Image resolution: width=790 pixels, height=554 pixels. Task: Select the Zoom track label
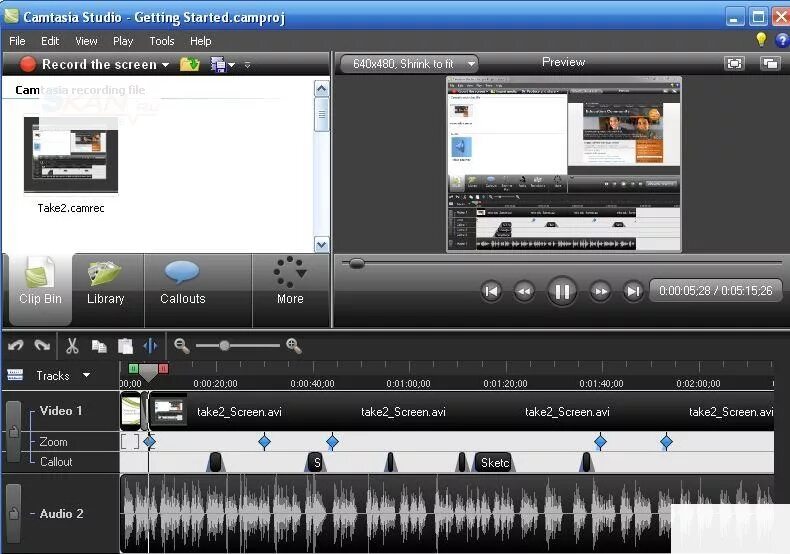coord(53,442)
